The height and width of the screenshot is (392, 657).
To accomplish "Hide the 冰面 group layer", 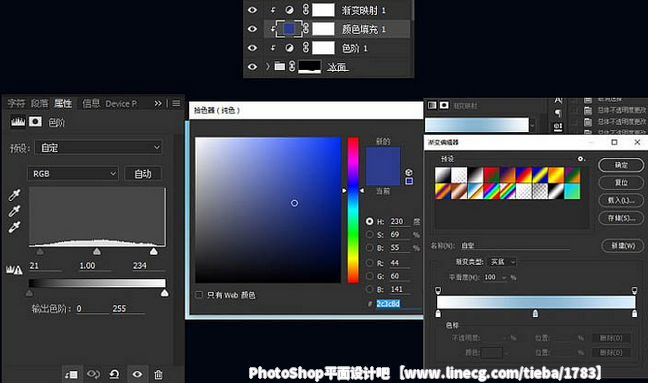I will click(252, 67).
